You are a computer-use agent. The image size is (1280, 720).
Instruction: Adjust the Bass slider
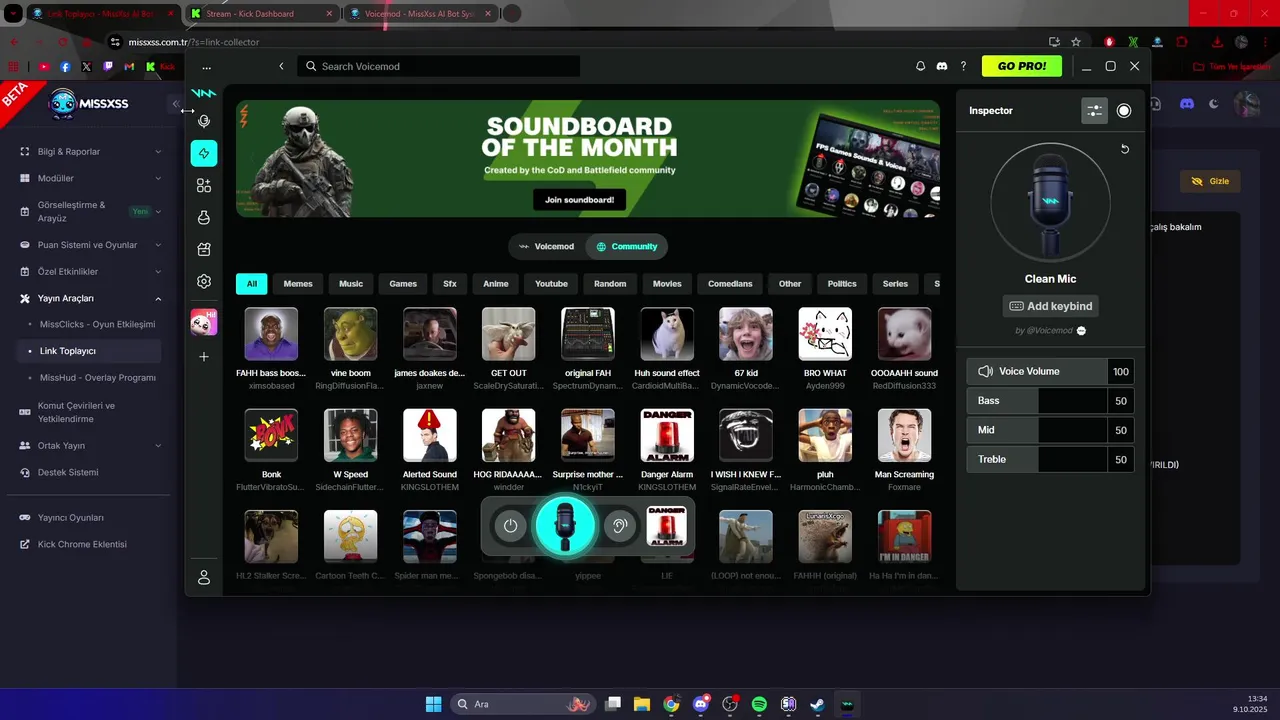pyautogui.click(x=1038, y=401)
